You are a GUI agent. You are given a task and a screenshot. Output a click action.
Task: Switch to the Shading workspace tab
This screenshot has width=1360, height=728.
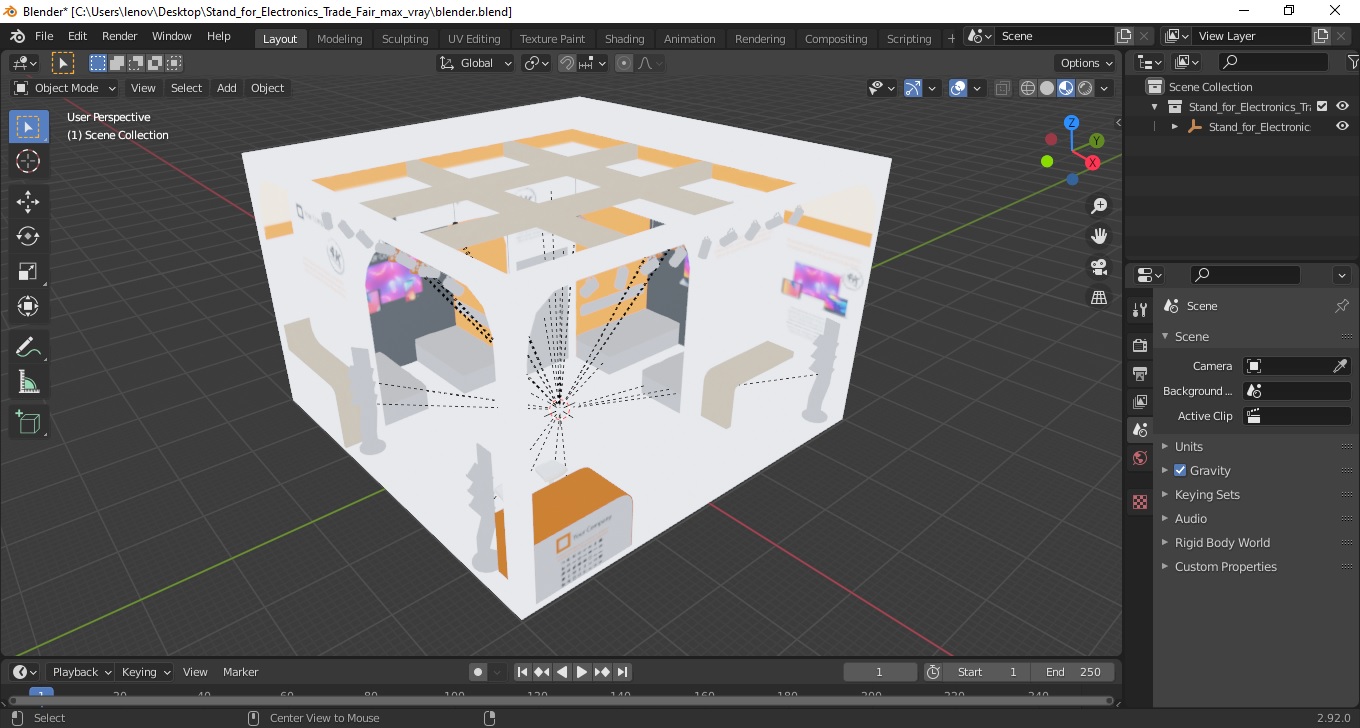624,39
